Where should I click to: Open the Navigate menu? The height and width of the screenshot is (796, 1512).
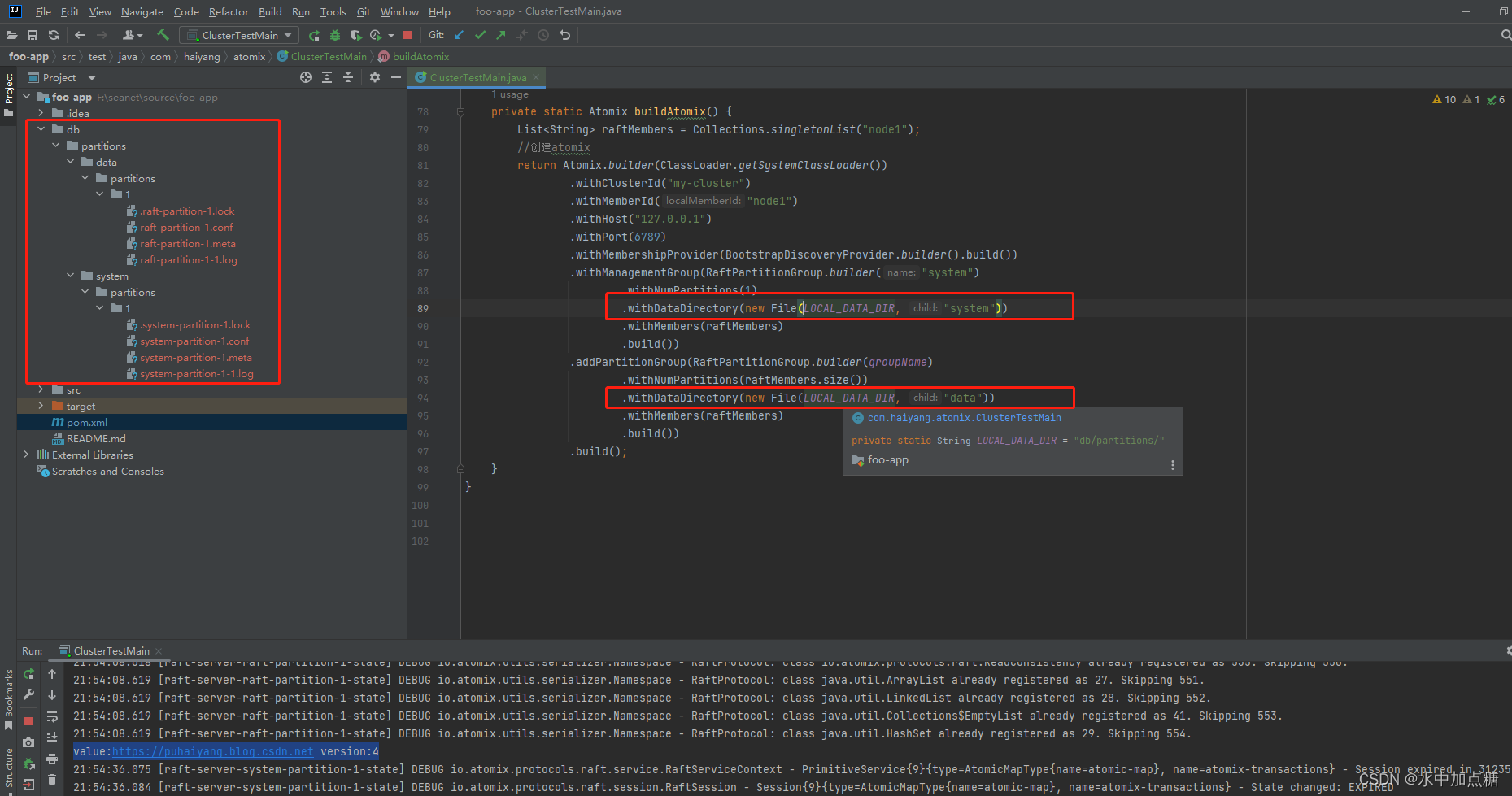pyautogui.click(x=142, y=11)
